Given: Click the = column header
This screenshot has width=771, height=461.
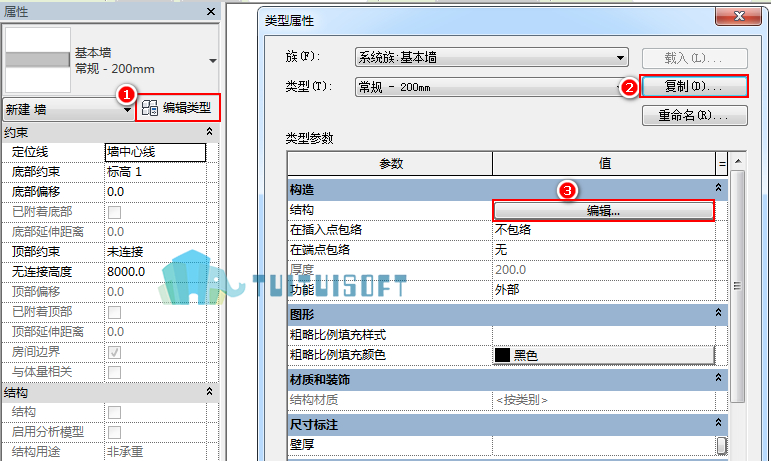Looking at the screenshot, I should coord(721,164).
